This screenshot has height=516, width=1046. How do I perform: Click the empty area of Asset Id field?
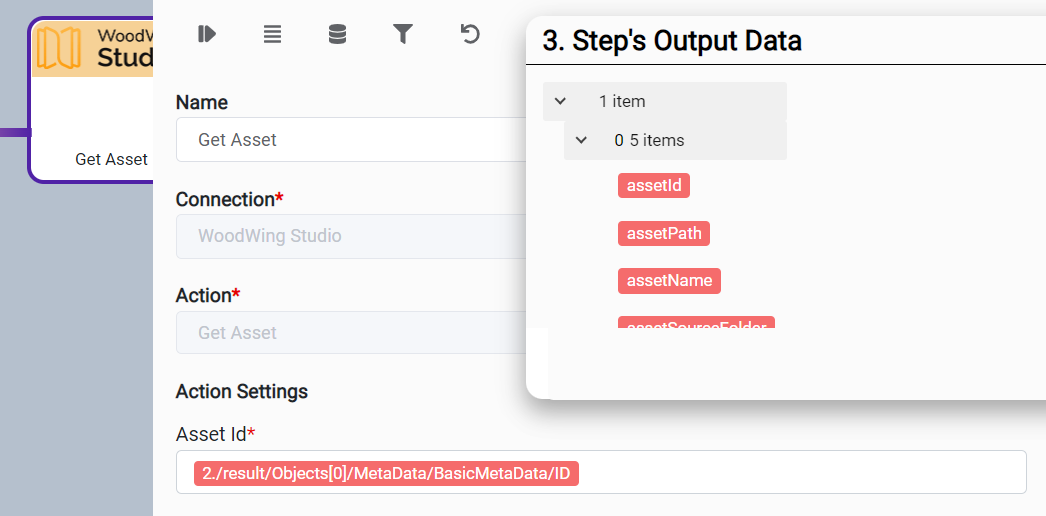pyautogui.click(x=800, y=472)
